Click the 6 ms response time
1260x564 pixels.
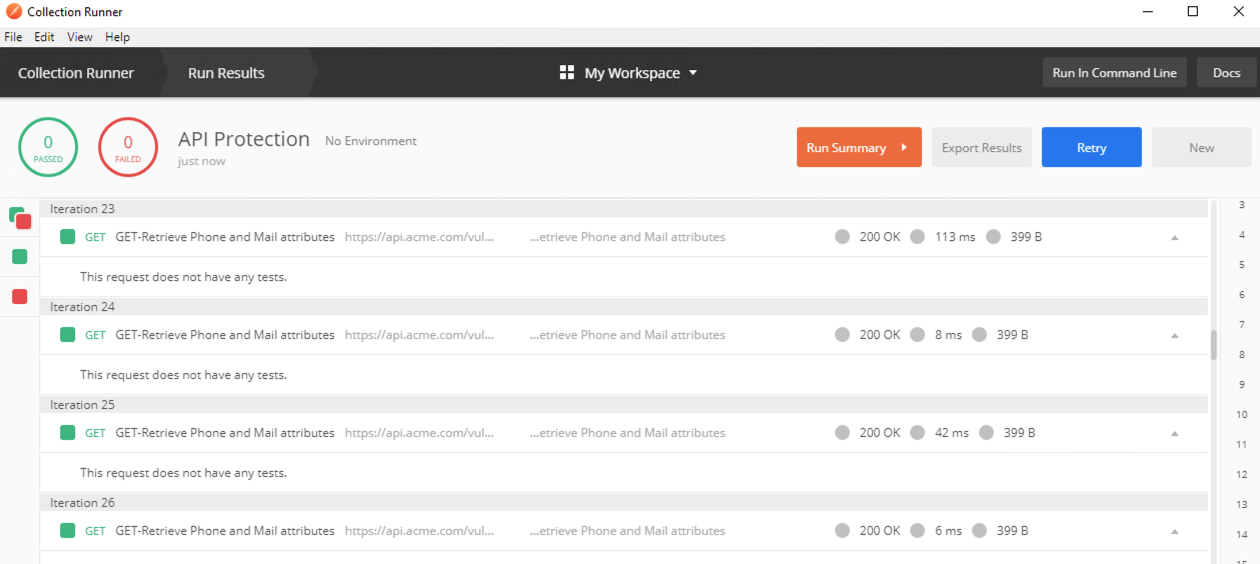948,531
